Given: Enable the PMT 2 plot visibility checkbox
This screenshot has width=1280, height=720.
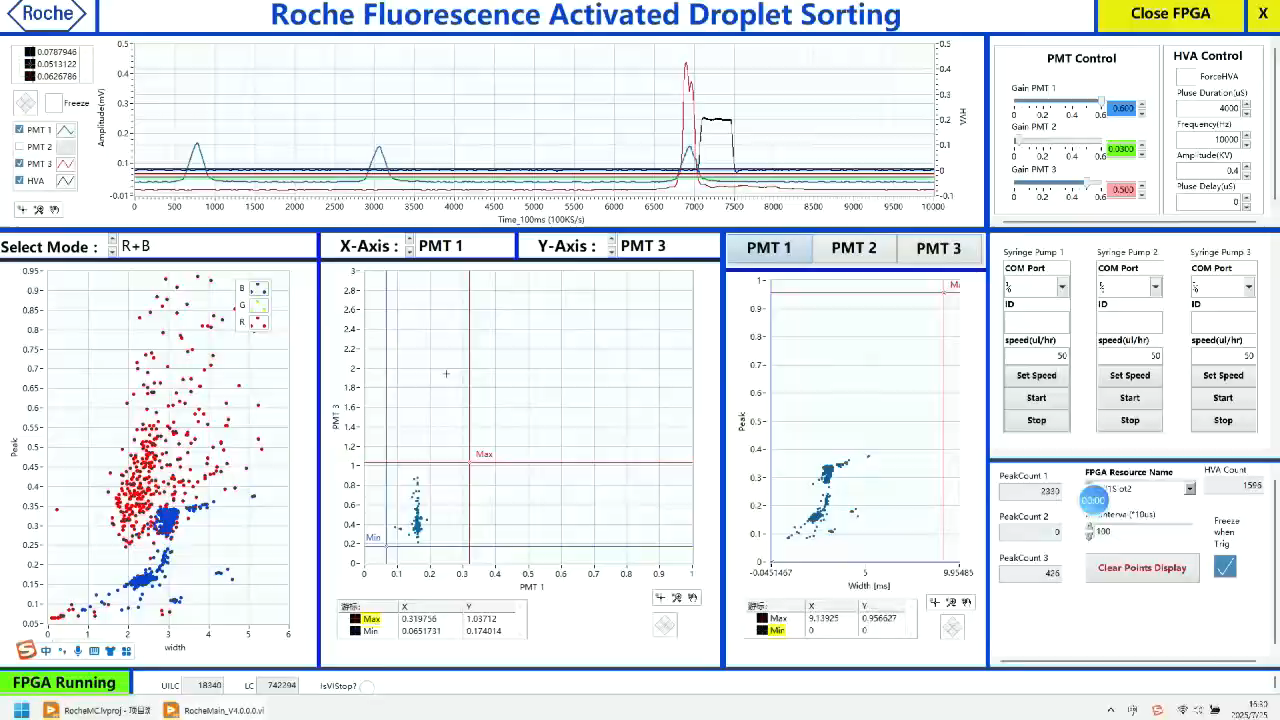Looking at the screenshot, I should 20,147.
